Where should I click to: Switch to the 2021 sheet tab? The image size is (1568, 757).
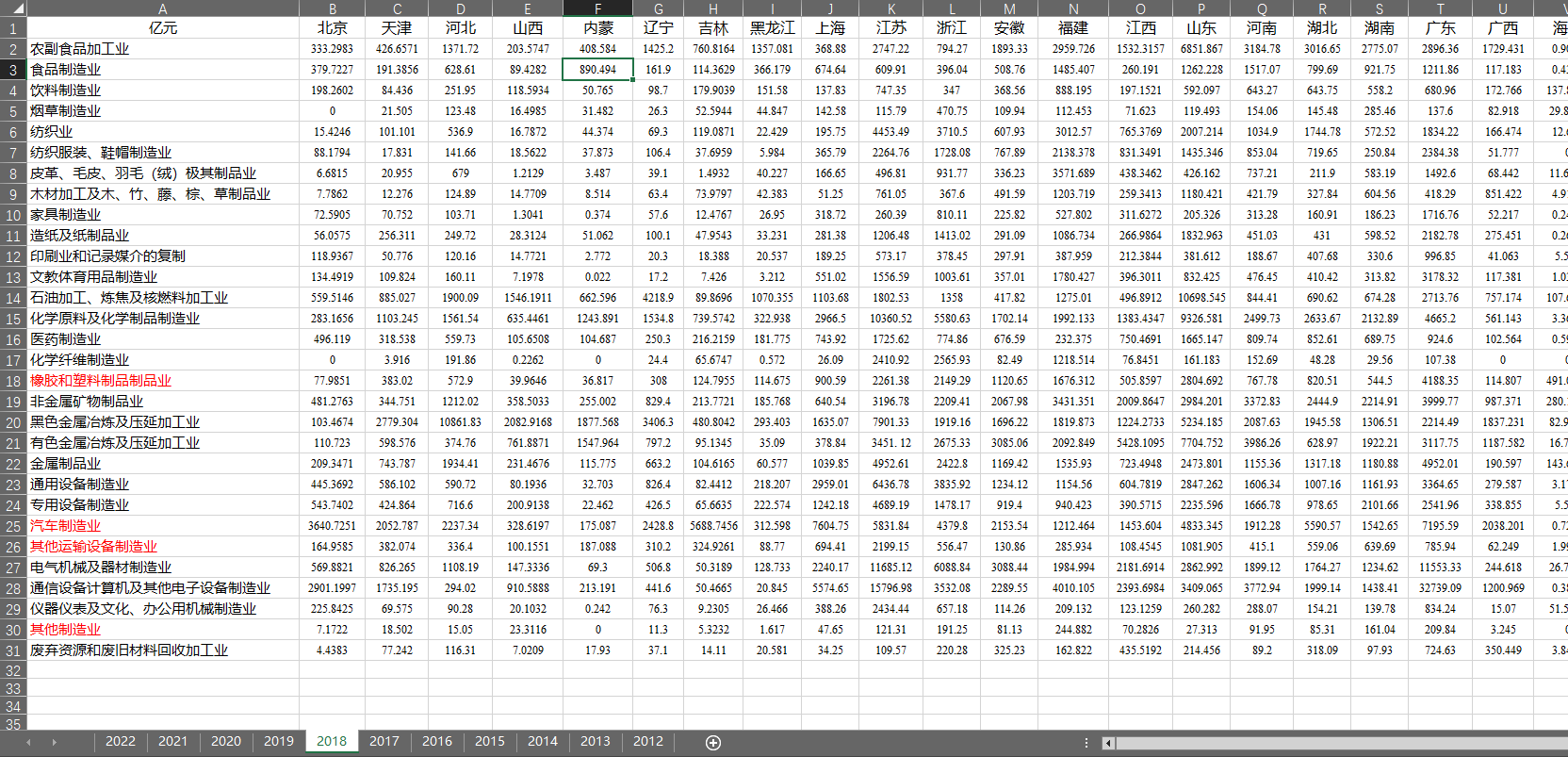pos(173,742)
